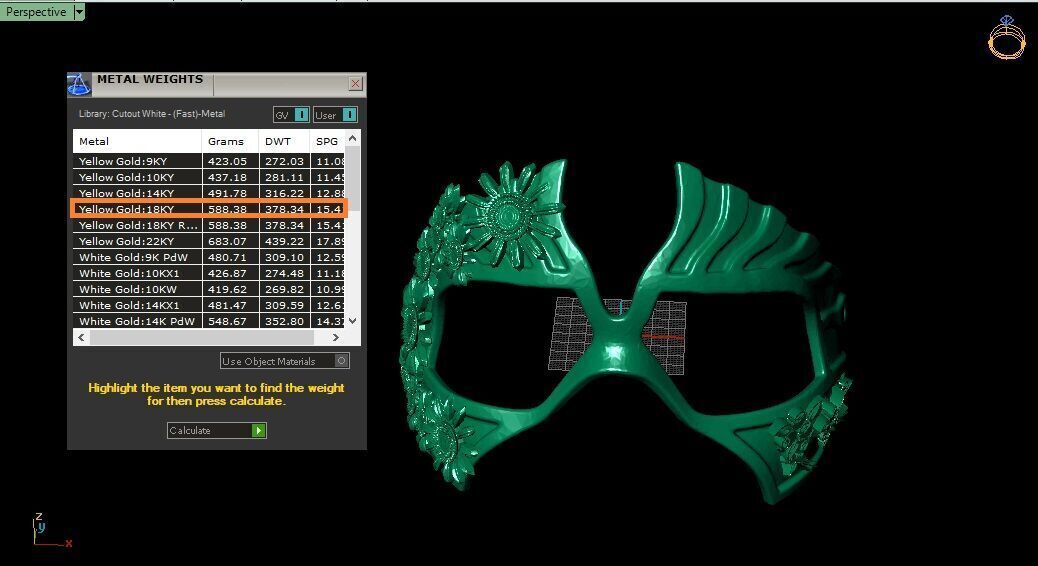The height and width of the screenshot is (566, 1038).
Task: Select the Yellow Gold:10KY row
Action: pos(209,177)
